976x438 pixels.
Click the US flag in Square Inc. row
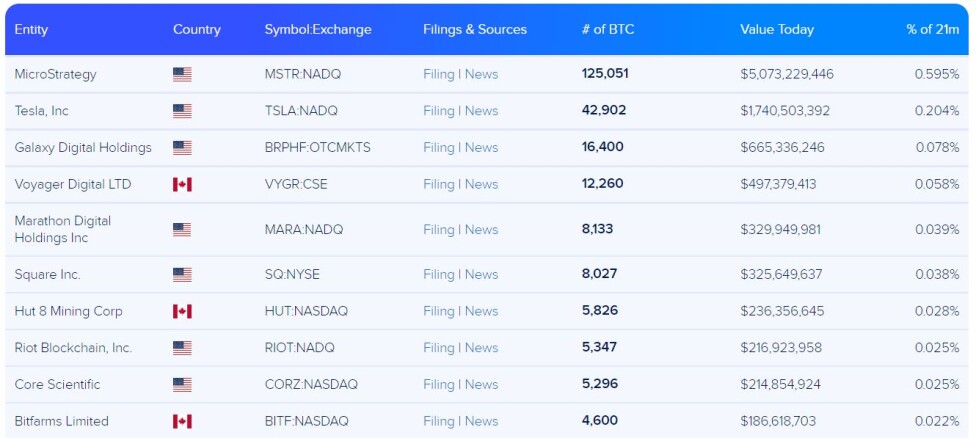[182, 274]
